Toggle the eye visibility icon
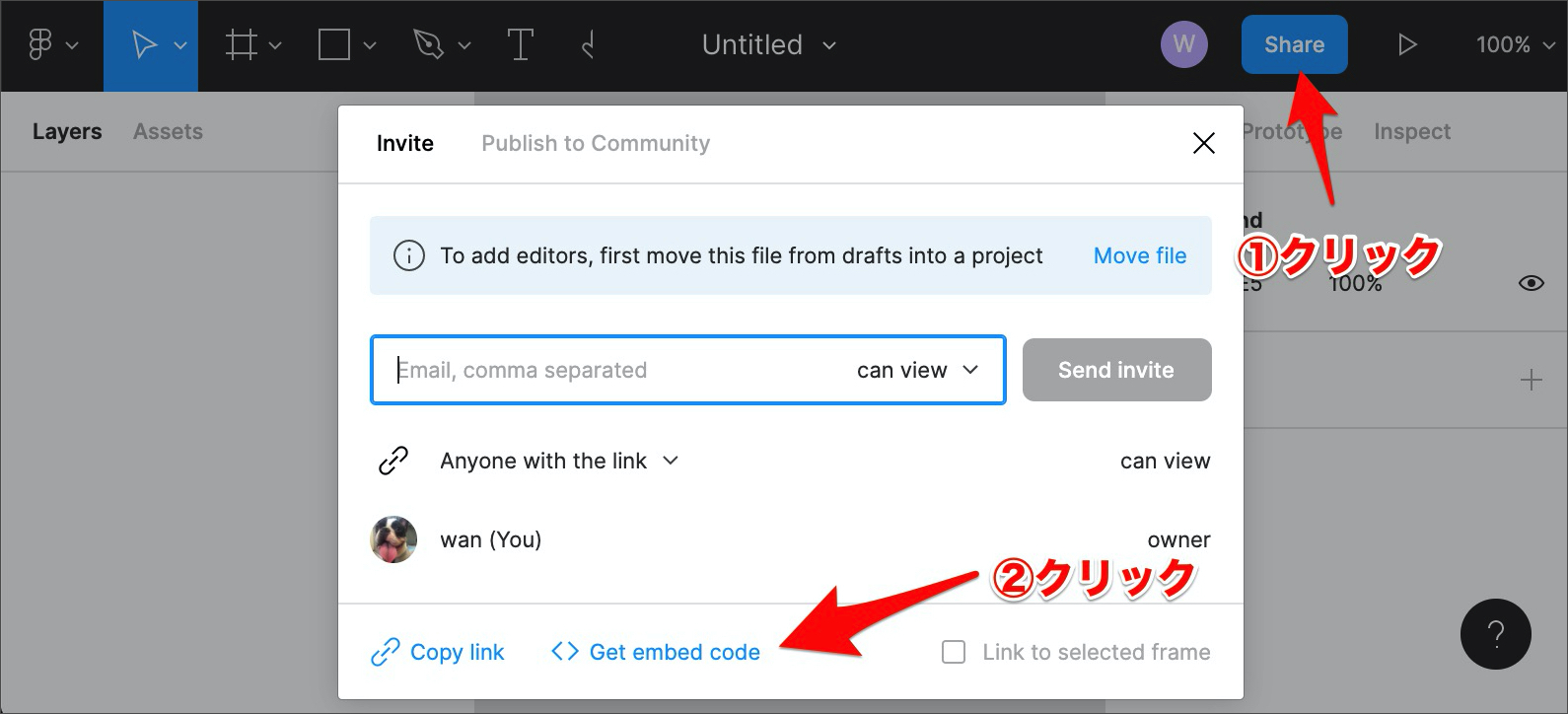Image resolution: width=1568 pixels, height=714 pixels. click(x=1531, y=284)
